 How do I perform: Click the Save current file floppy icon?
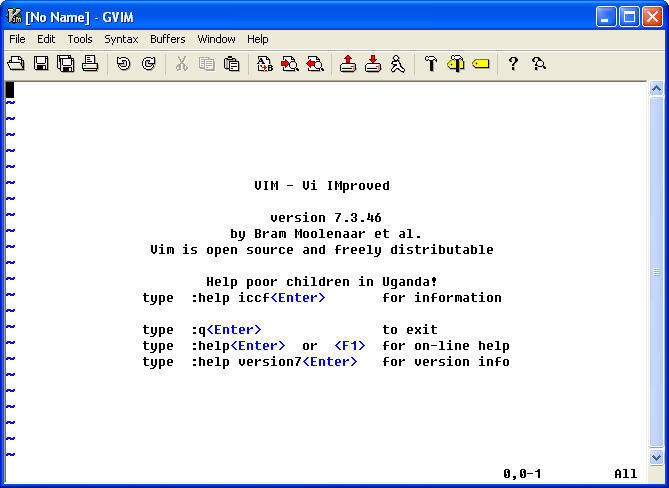[41, 64]
